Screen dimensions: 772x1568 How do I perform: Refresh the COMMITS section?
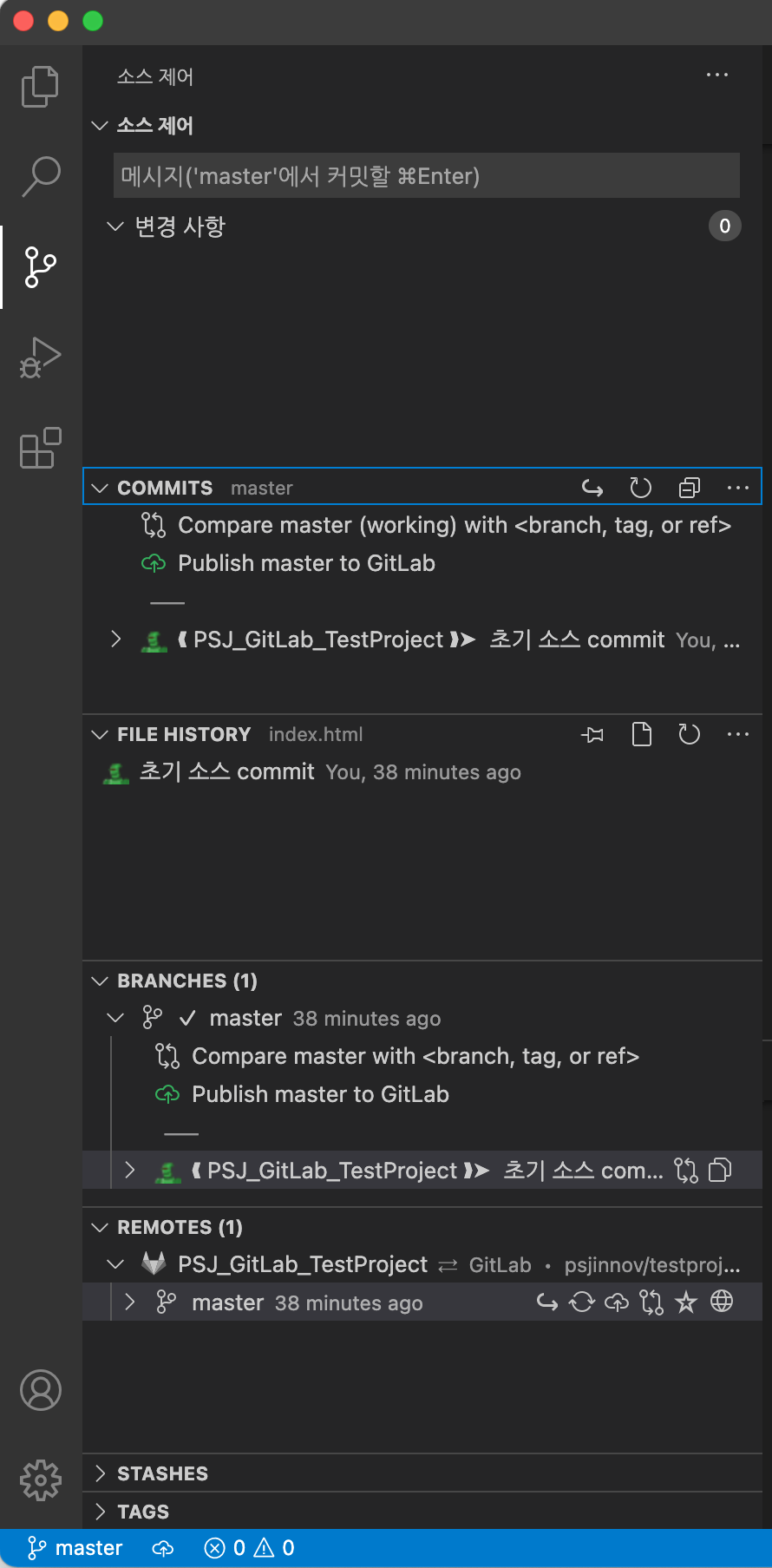(640, 488)
